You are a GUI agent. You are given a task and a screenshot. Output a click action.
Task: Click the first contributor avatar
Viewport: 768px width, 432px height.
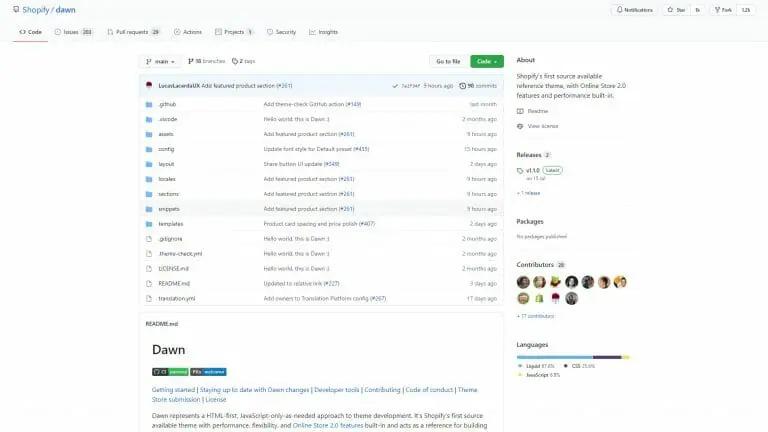coord(523,282)
